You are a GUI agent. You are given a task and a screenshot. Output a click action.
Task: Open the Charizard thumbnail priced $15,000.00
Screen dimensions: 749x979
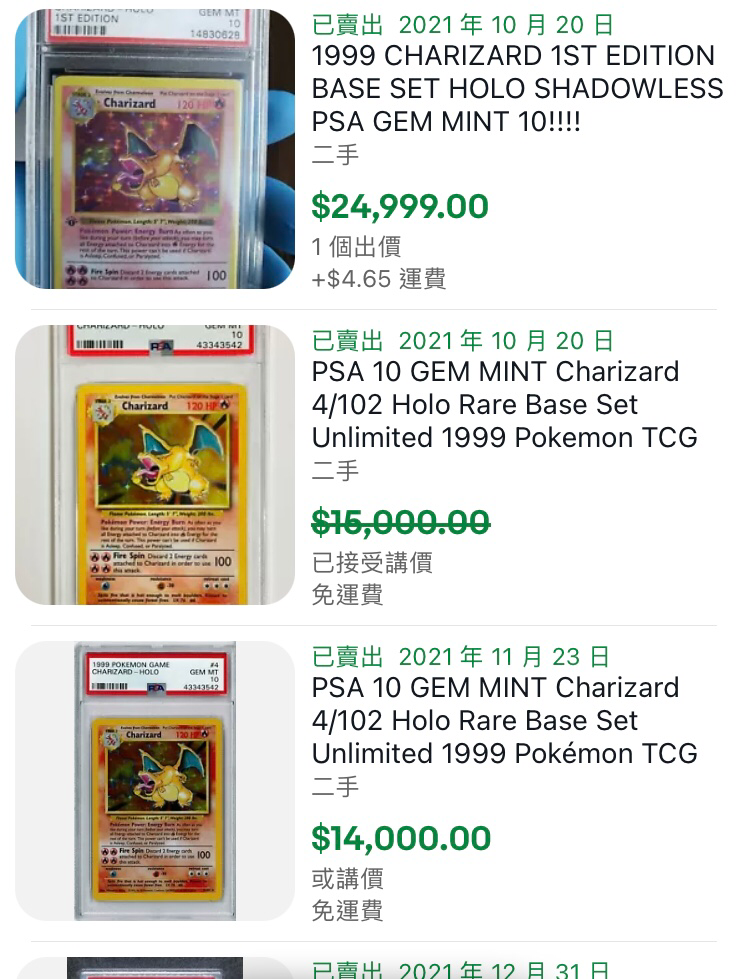(x=155, y=465)
